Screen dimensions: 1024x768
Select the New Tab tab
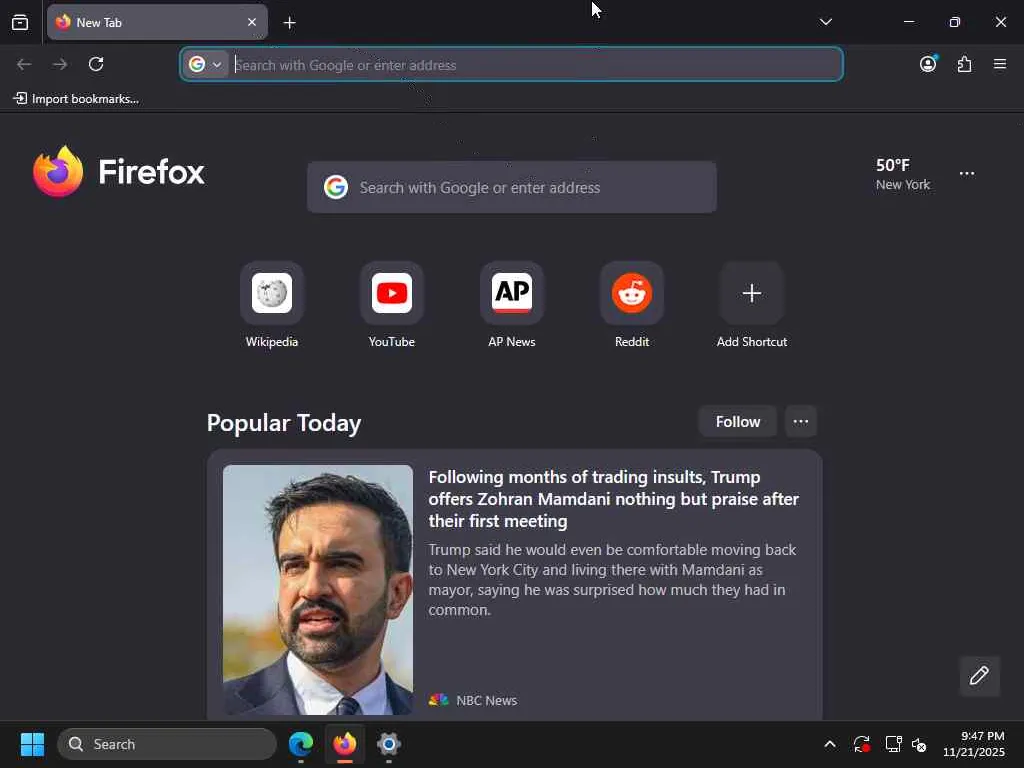[x=157, y=22]
